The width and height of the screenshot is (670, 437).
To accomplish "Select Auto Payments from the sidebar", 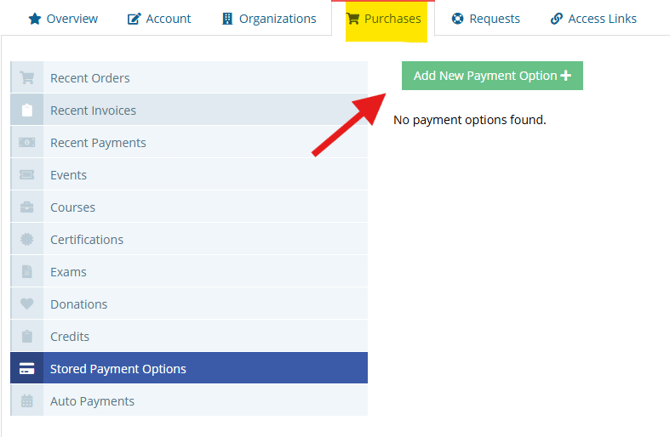I will click(x=92, y=401).
